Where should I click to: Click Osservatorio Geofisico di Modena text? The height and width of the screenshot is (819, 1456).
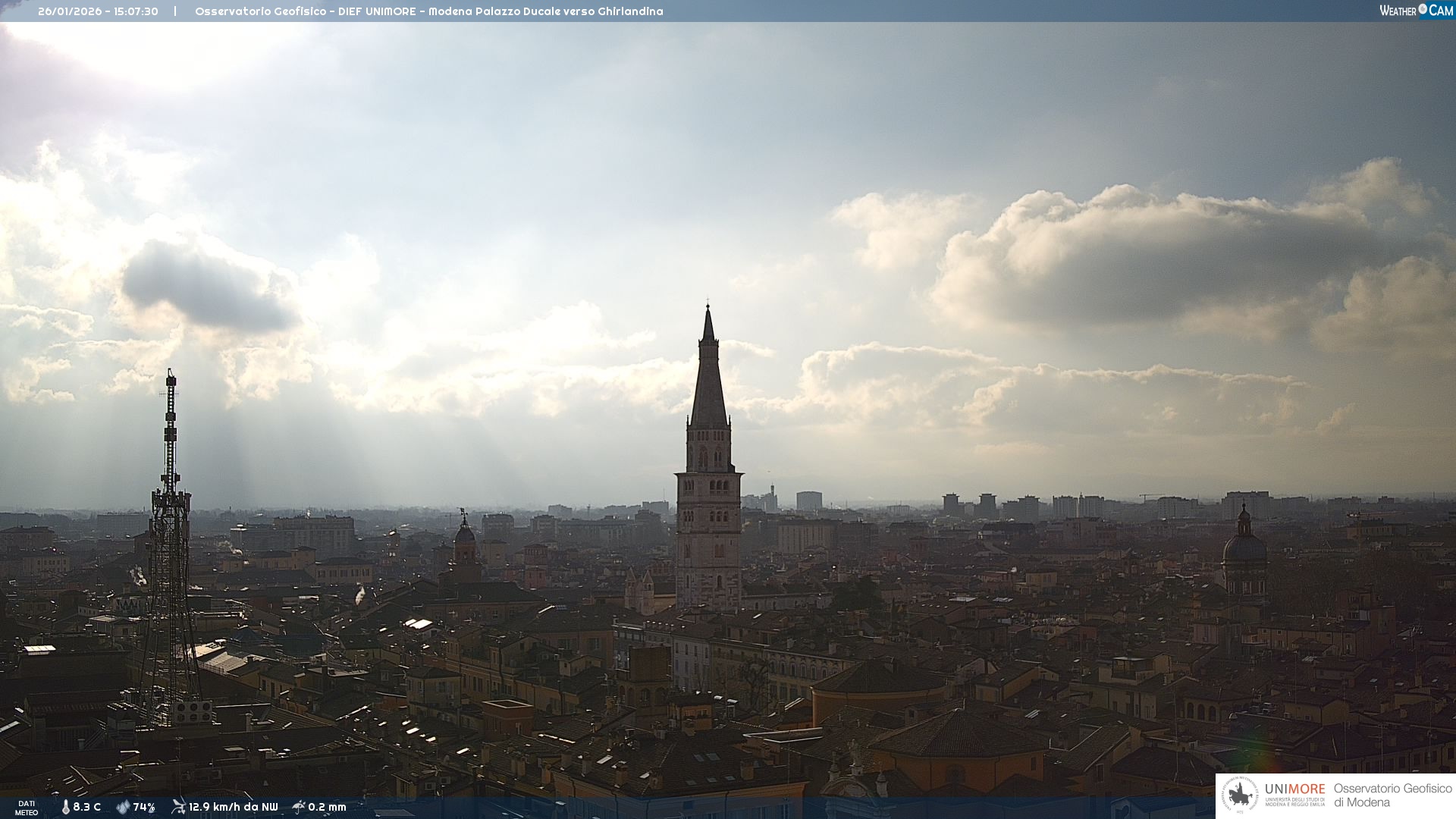coord(1392,795)
